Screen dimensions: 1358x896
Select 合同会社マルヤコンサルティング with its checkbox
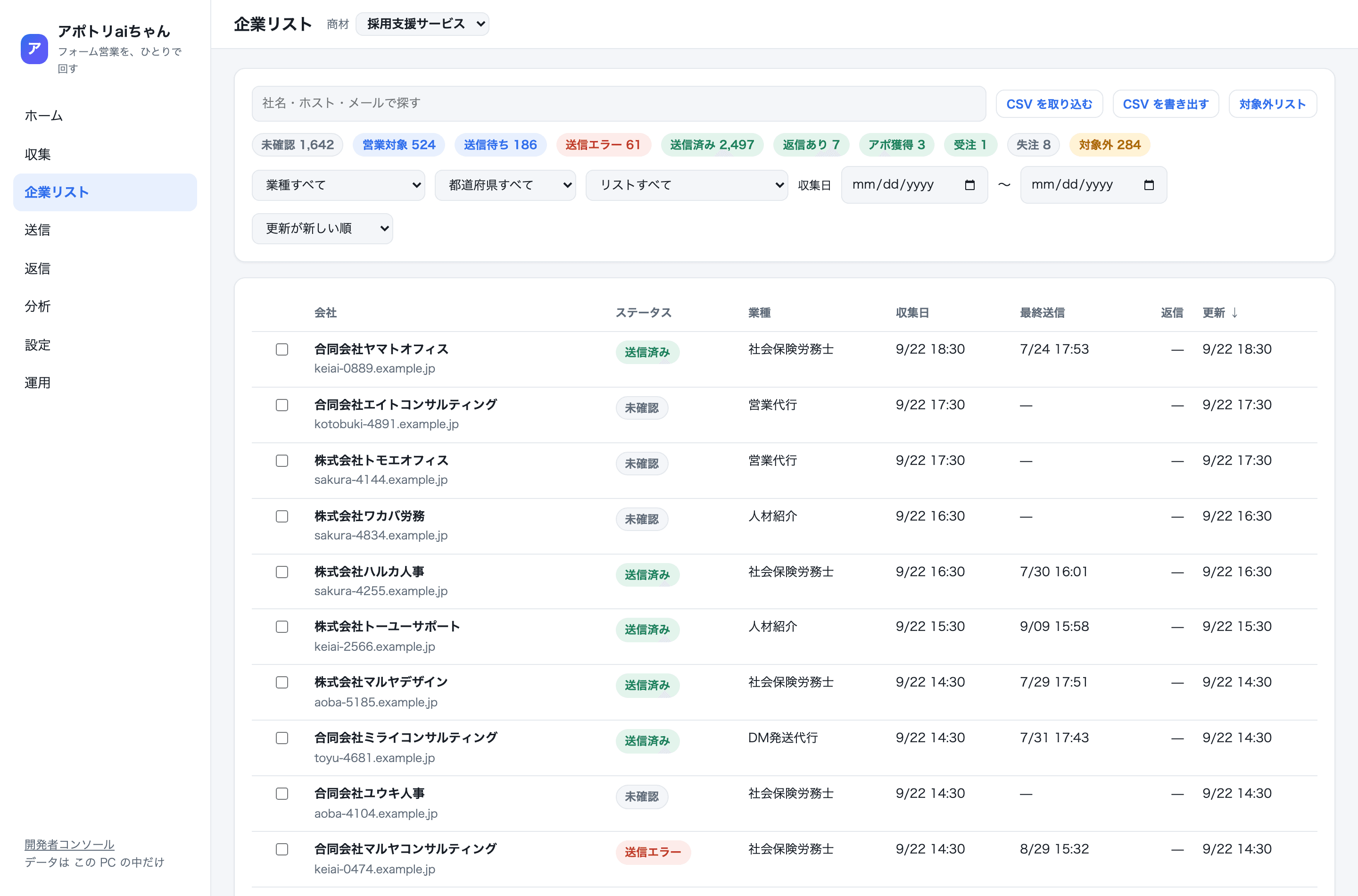282,849
